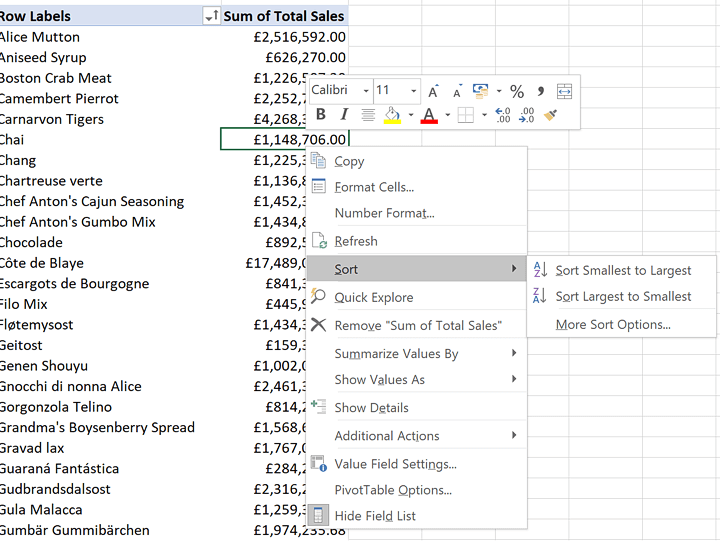This screenshot has width=720, height=542.
Task: Apply Comma Style format
Action: click(541, 91)
